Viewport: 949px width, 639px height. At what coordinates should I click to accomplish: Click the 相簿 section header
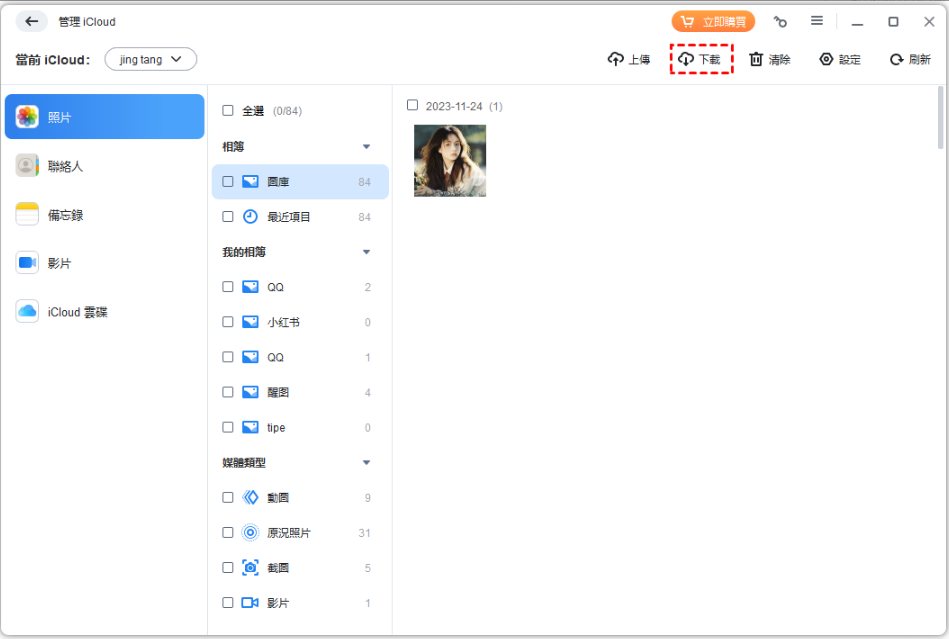pyautogui.click(x=233, y=147)
